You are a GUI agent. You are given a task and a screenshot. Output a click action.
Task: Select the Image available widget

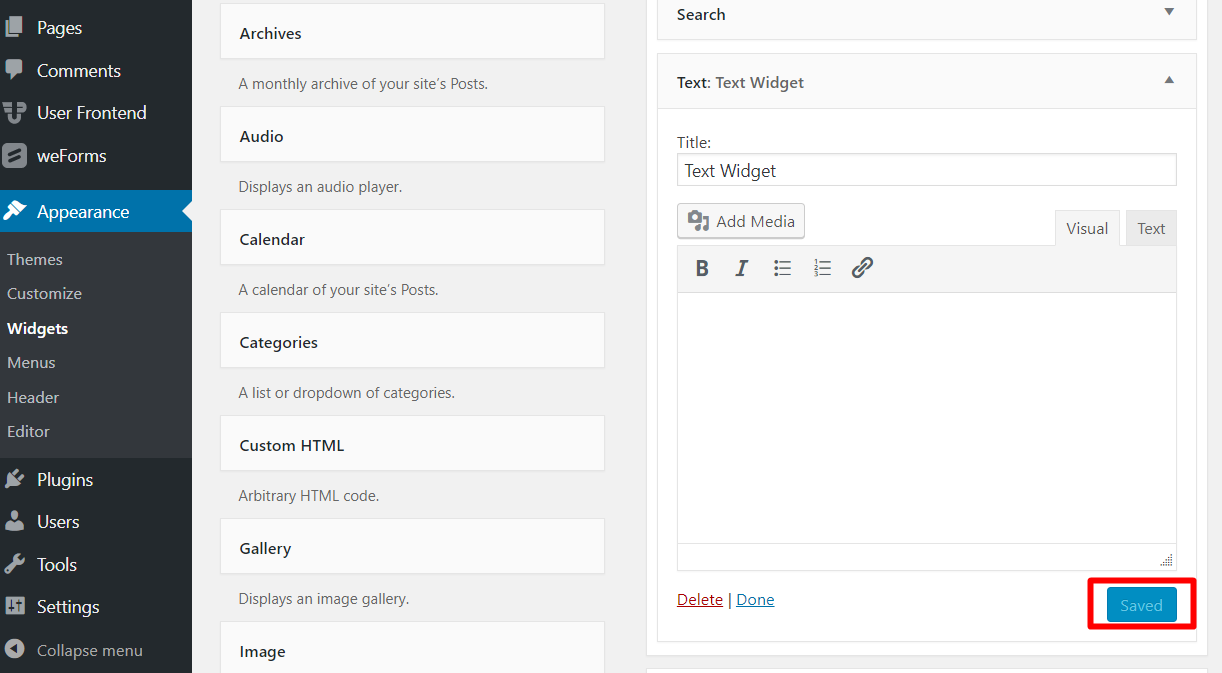pyautogui.click(x=412, y=648)
